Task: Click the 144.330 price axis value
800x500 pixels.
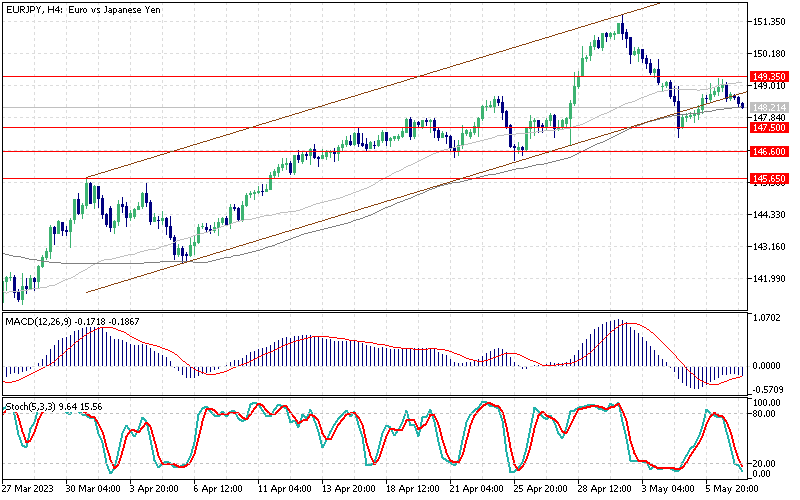Action: tap(769, 215)
